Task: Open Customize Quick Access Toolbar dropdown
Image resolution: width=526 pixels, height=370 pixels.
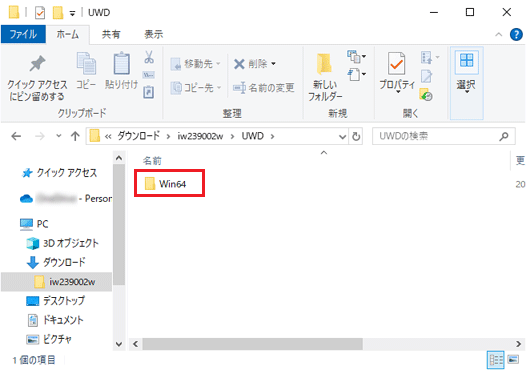Action: pos(72,13)
